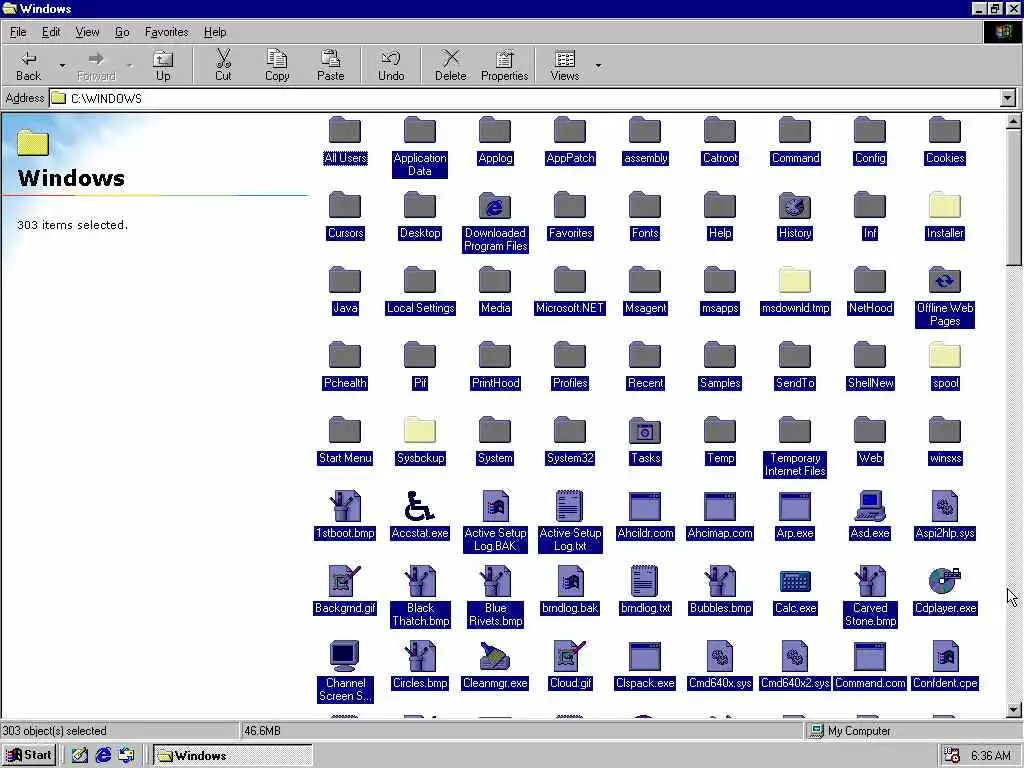Open the File menu
Image resolution: width=1024 pixels, height=768 pixels.
(x=18, y=32)
